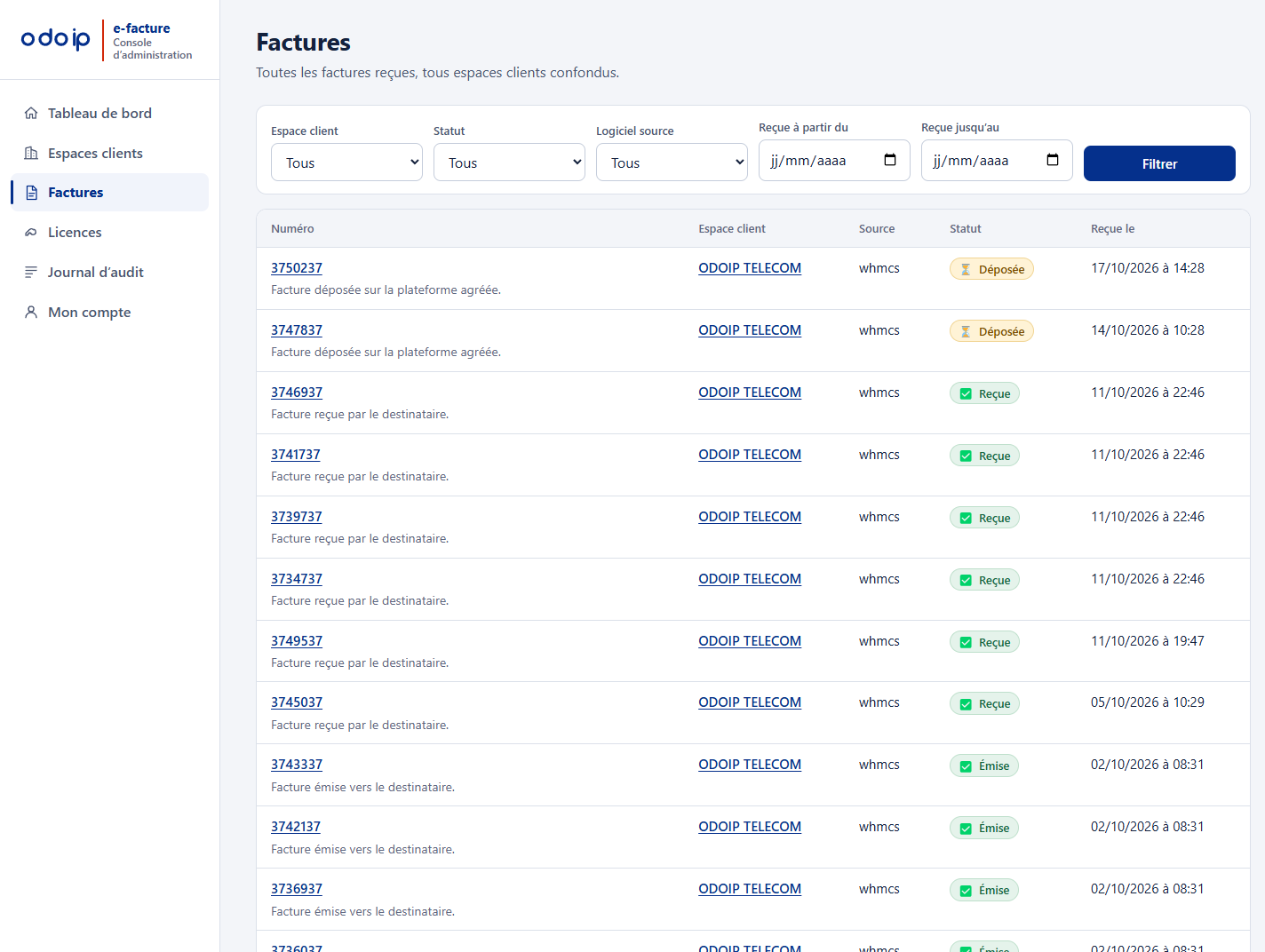Image resolution: width=1265 pixels, height=952 pixels.
Task: Click the Filtrer button
Action: tap(1160, 164)
